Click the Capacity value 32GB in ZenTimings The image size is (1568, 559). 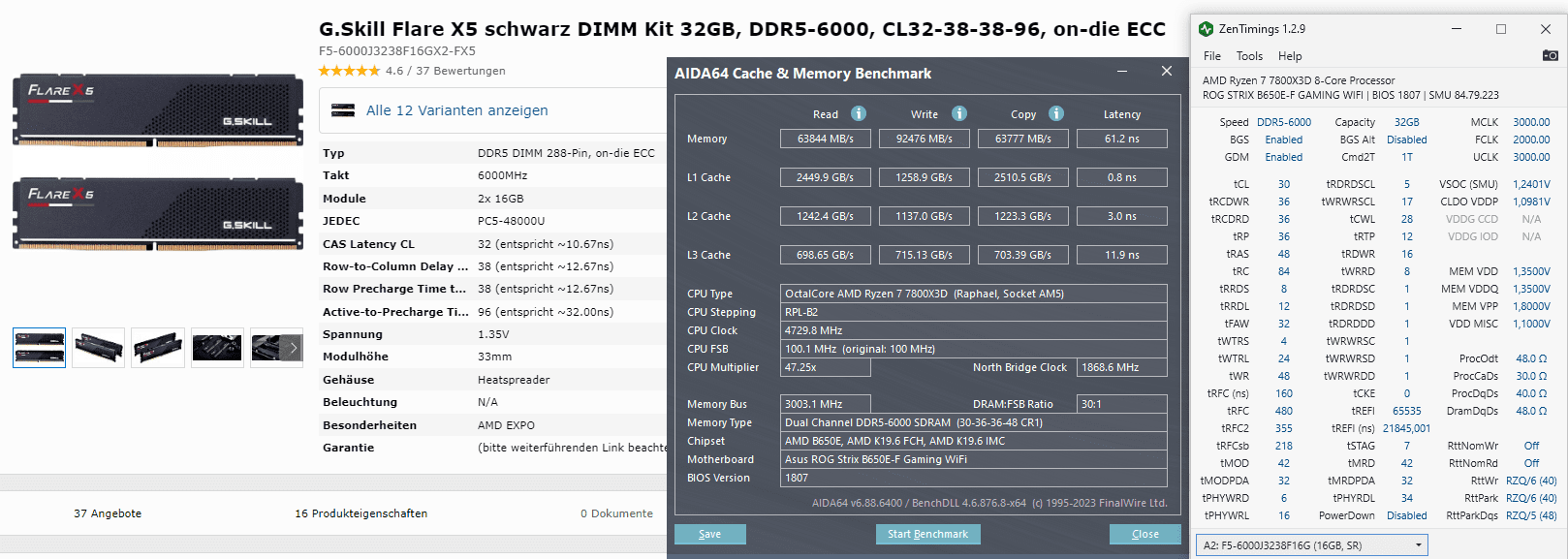click(x=1407, y=122)
